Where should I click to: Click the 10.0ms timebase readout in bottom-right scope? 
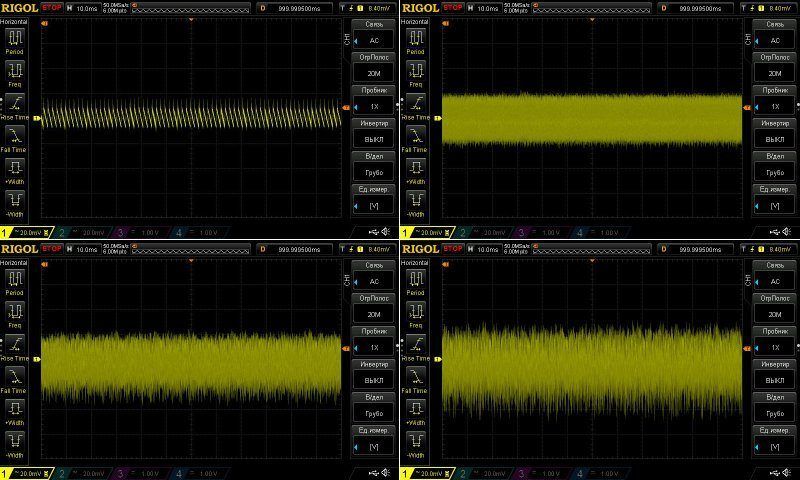487,248
